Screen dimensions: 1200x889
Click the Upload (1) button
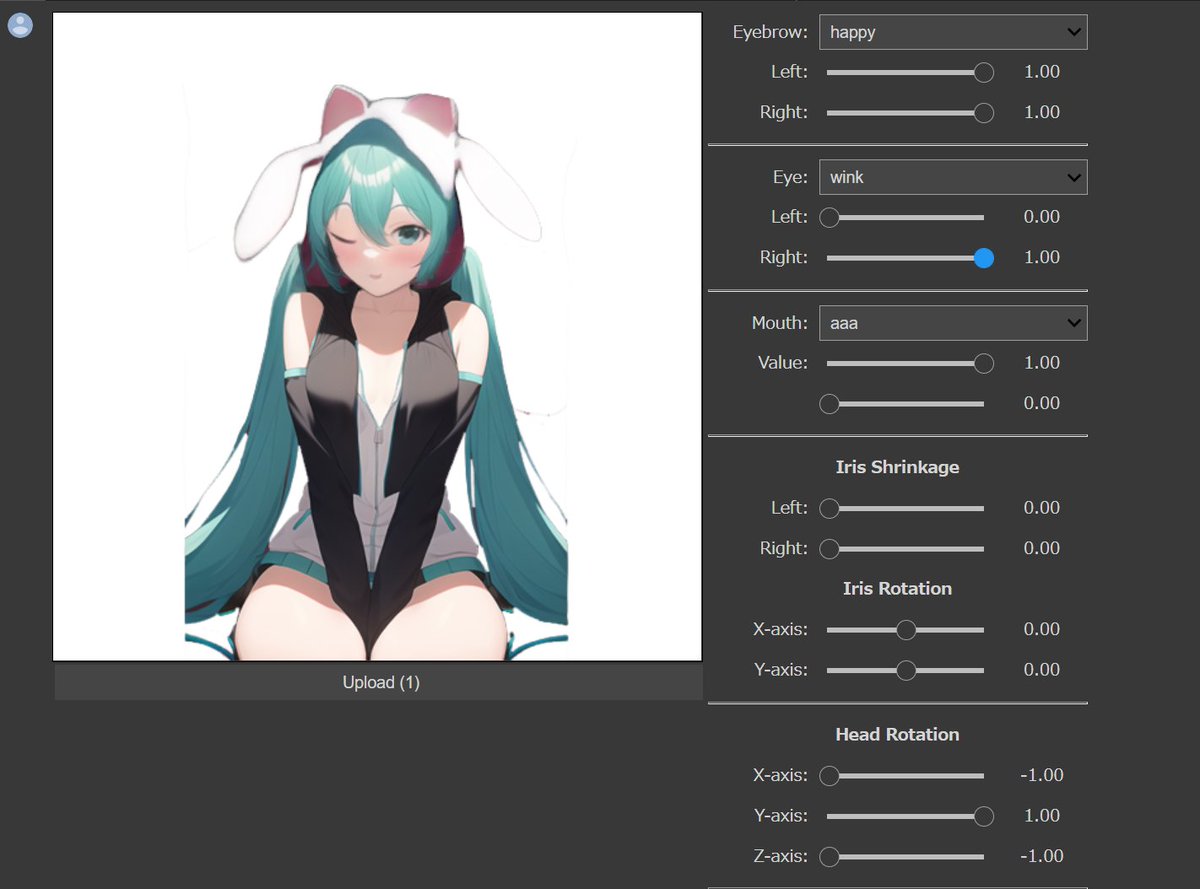[379, 682]
